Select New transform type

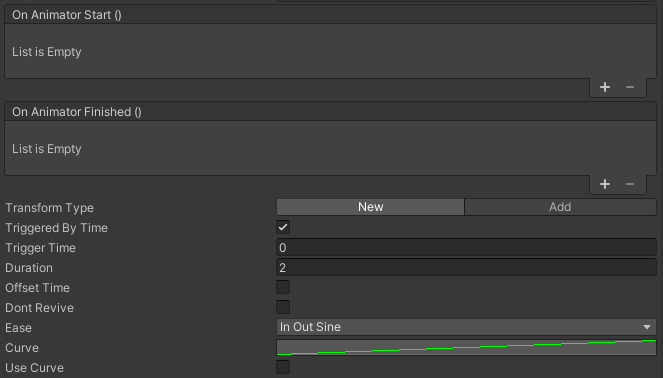click(x=370, y=207)
